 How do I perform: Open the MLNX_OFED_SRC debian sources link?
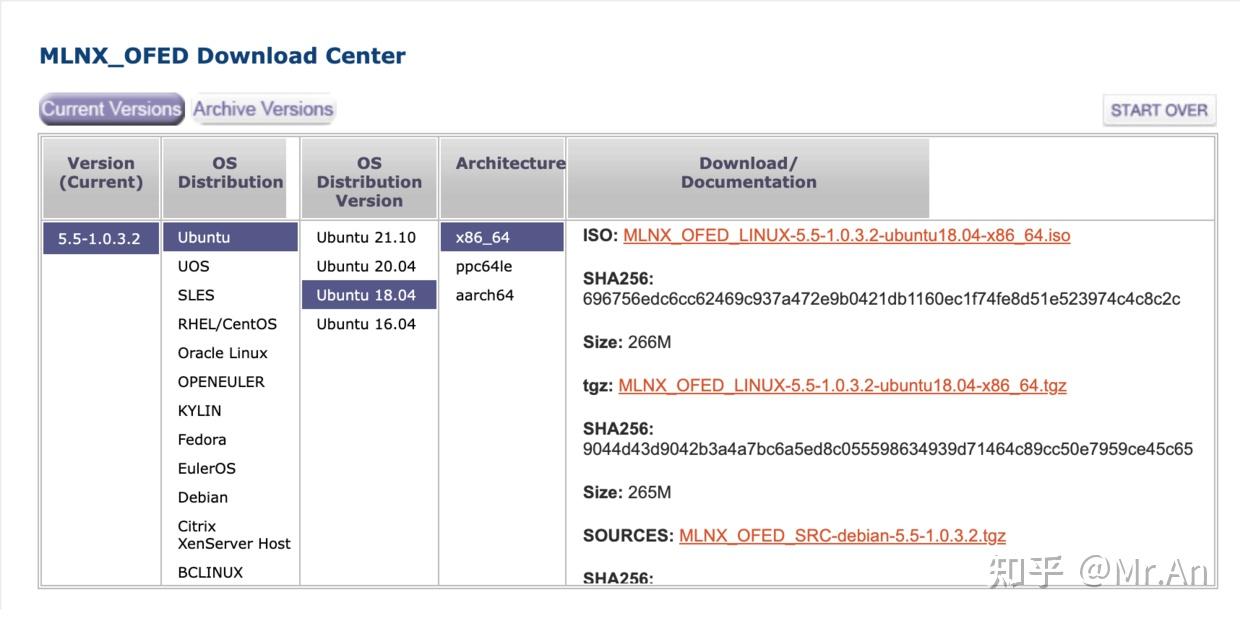(842, 535)
